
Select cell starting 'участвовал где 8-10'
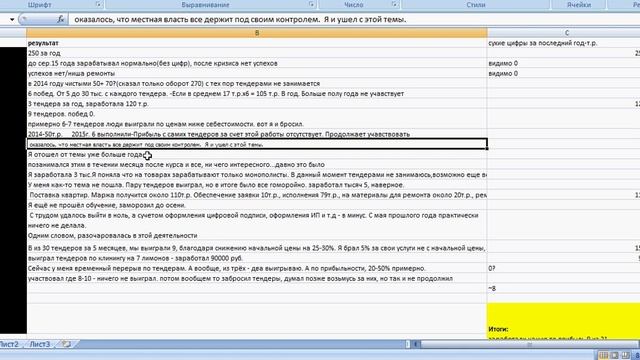click(257, 278)
